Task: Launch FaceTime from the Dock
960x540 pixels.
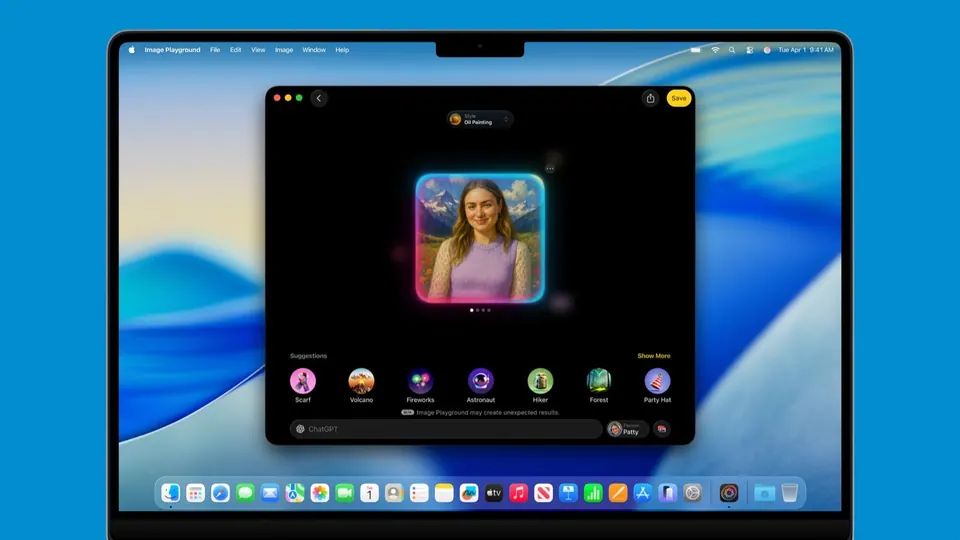Action: click(345, 493)
